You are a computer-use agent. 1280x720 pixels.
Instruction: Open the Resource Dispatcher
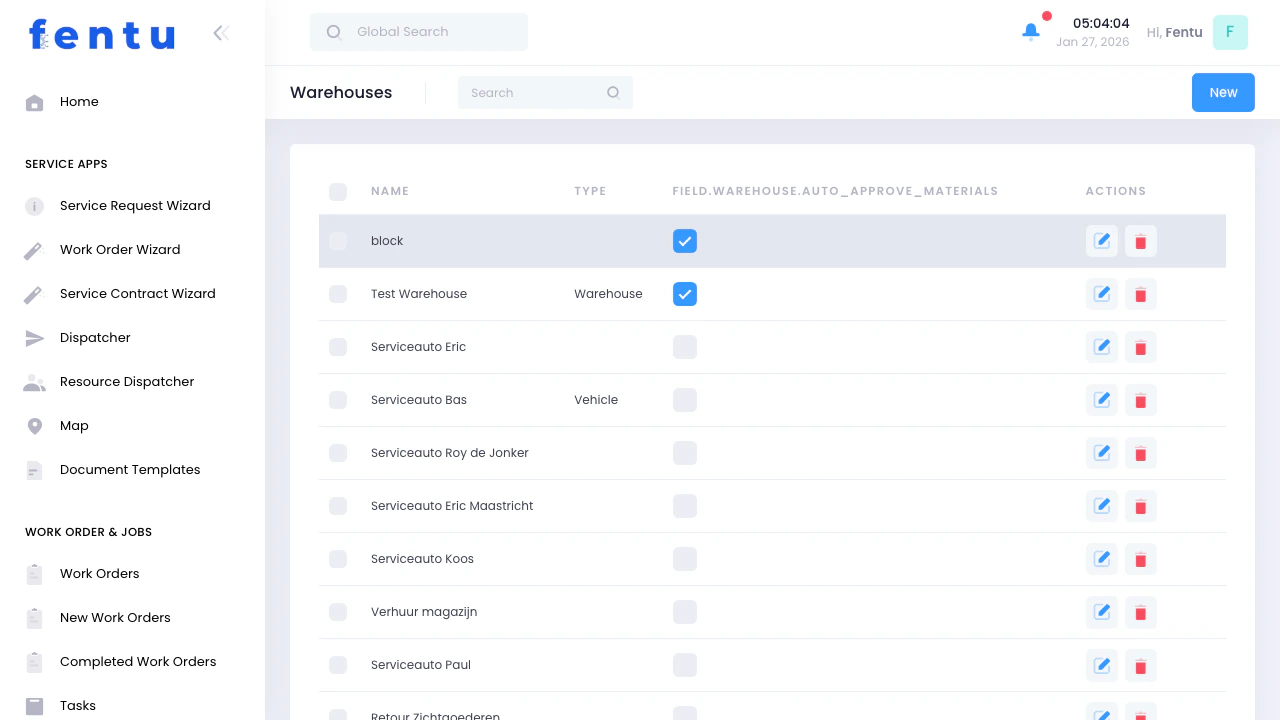pyautogui.click(x=127, y=381)
